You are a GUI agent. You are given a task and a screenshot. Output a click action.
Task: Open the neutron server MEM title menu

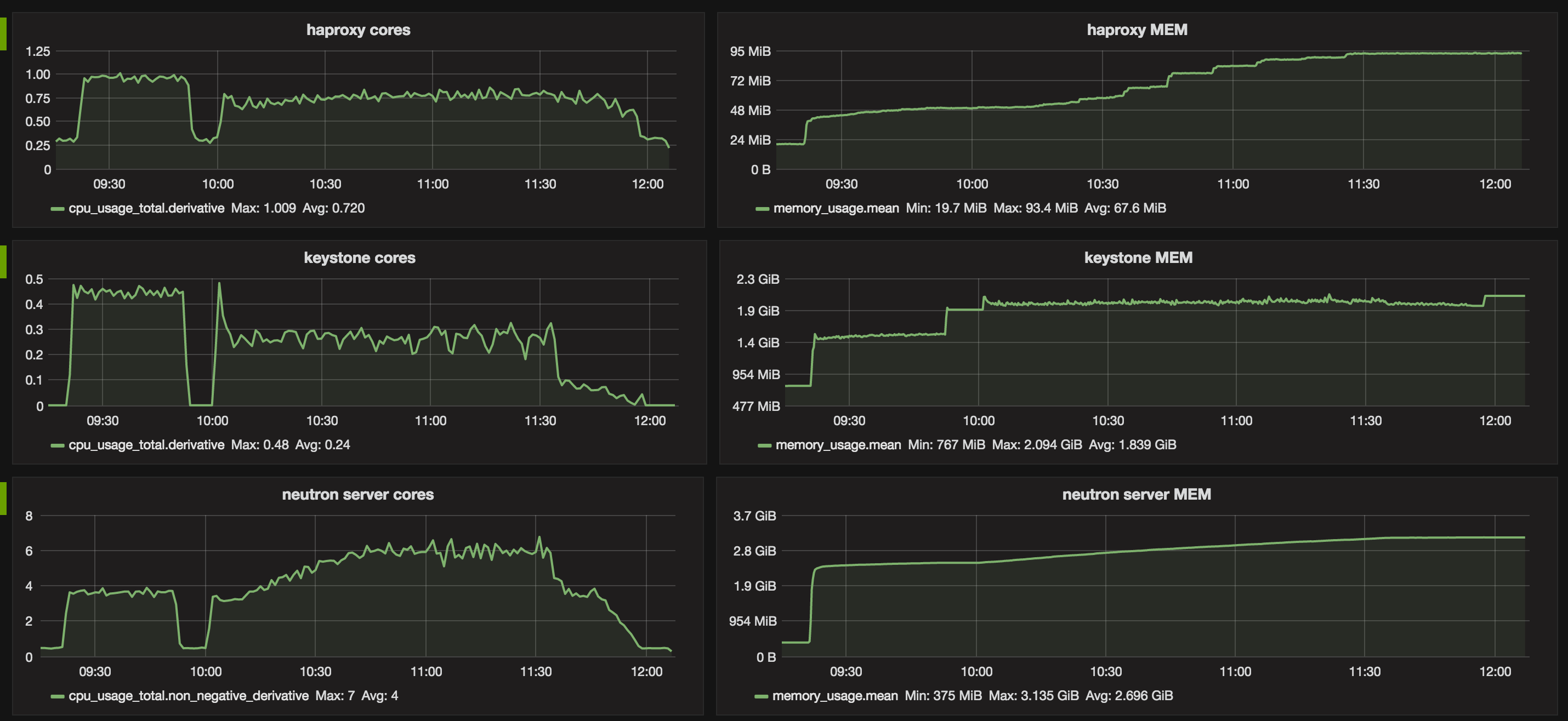(x=1136, y=495)
